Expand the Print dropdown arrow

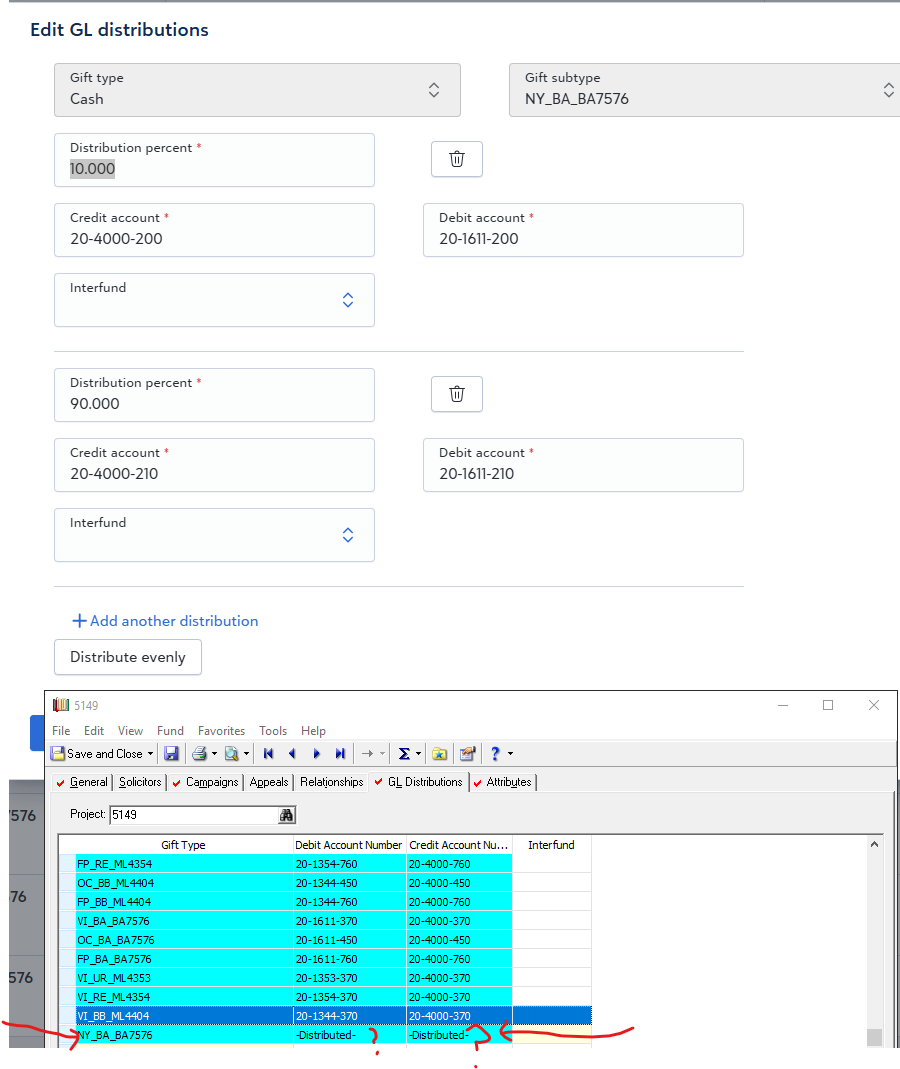(x=214, y=753)
